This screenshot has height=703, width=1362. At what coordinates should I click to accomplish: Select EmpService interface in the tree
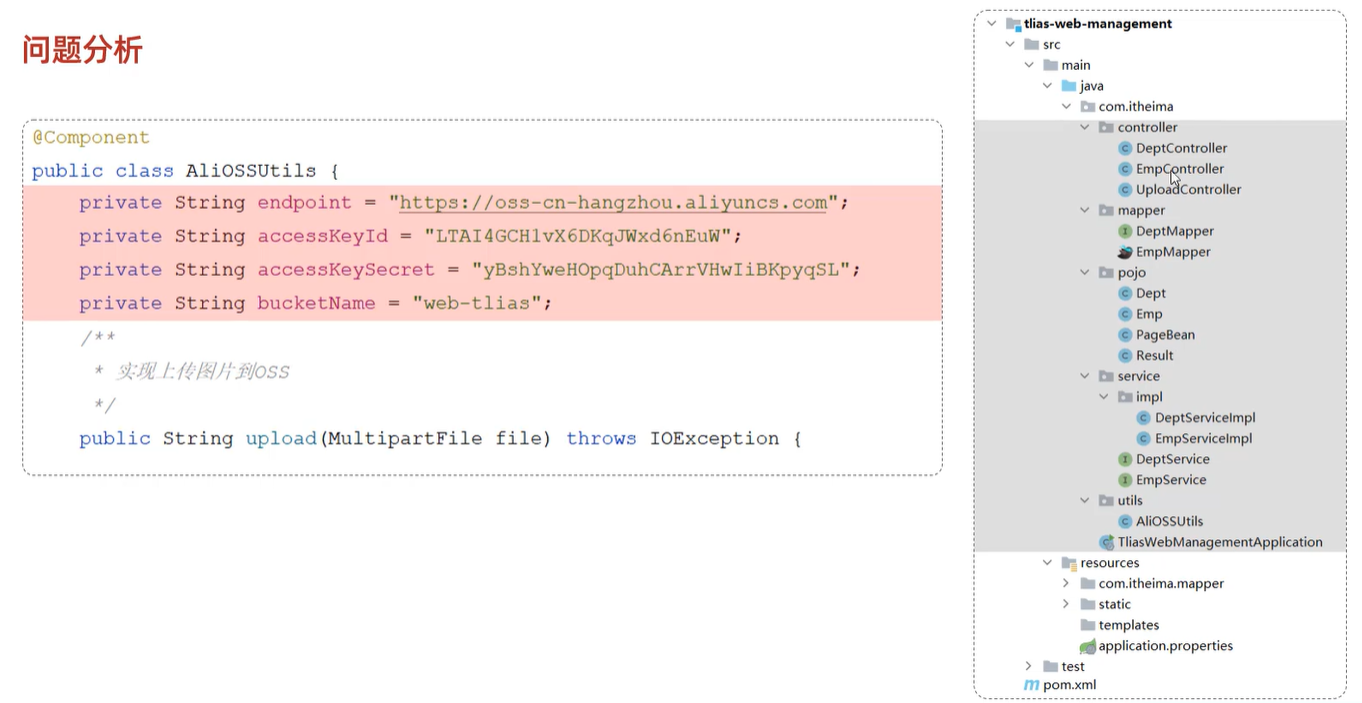1171,480
